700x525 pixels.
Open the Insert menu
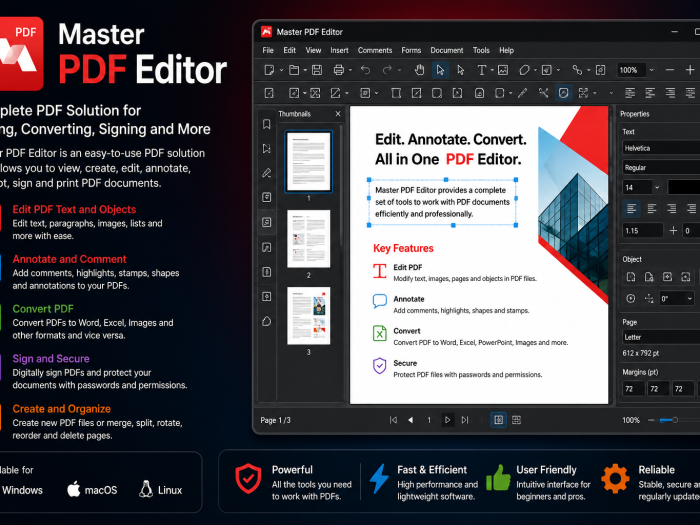coord(339,50)
